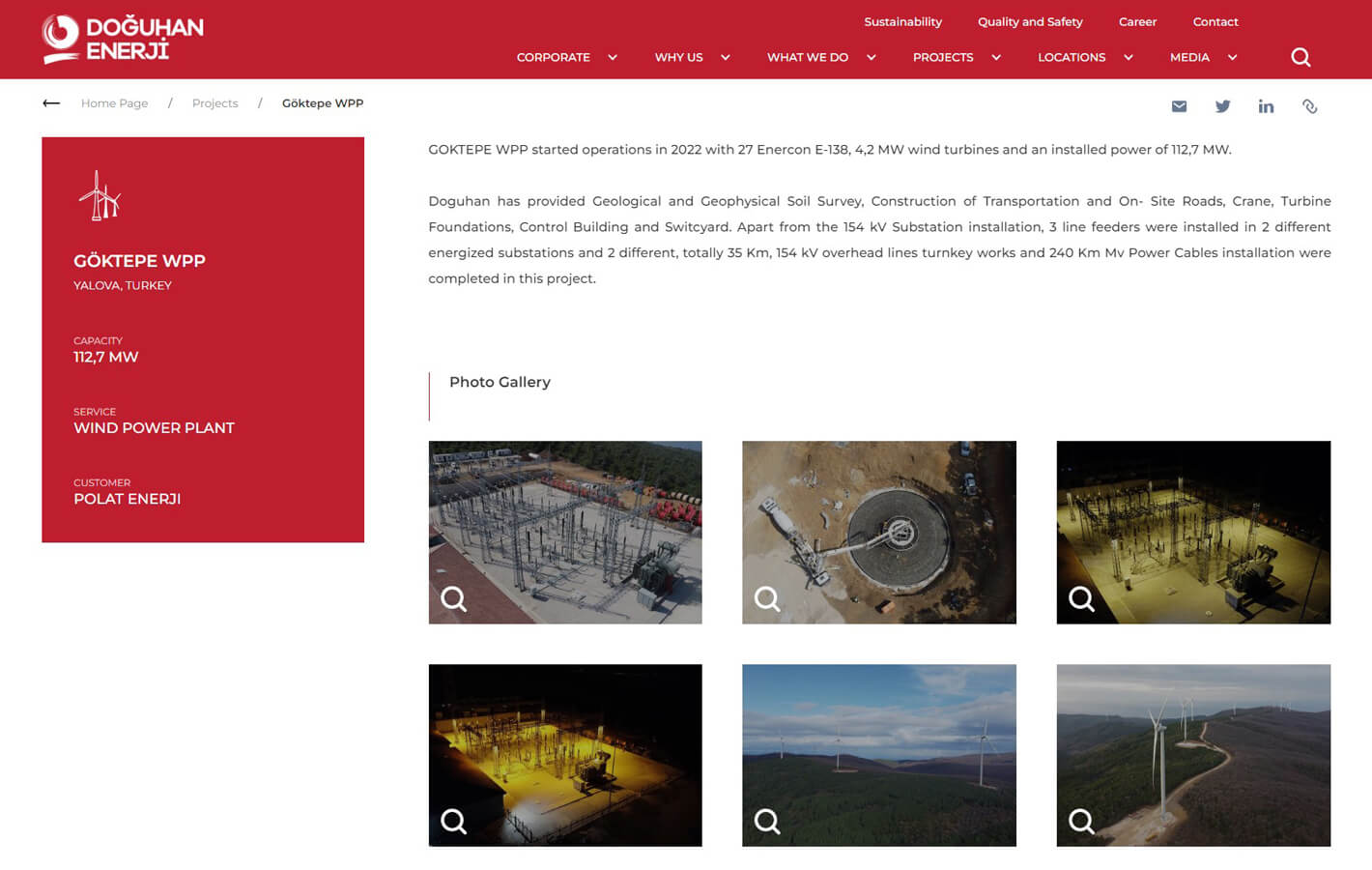This screenshot has height=870, width=1372.
Task: Zoom winding road turbines photo magnifier
Action: click(1081, 822)
